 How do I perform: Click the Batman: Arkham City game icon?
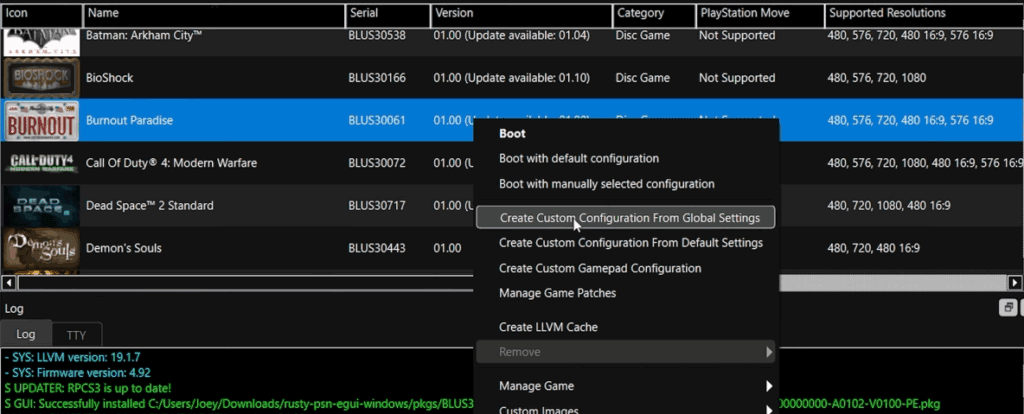(x=40, y=42)
